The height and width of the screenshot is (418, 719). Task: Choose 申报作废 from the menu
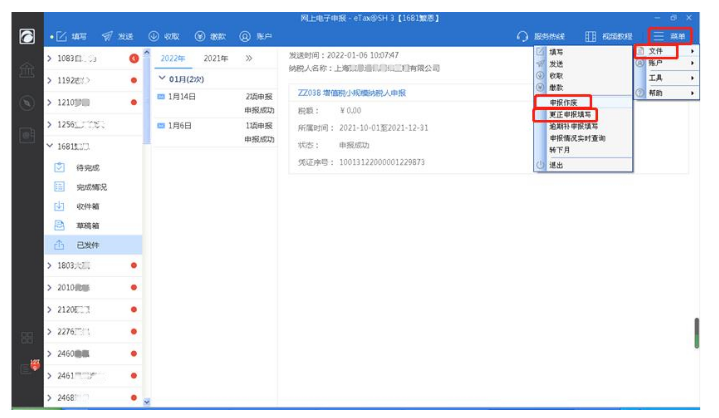(x=563, y=102)
